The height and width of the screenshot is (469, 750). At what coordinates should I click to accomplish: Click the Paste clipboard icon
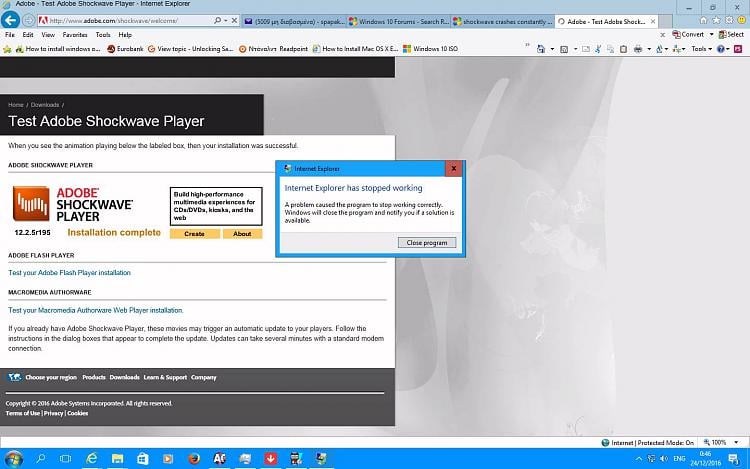tap(623, 49)
